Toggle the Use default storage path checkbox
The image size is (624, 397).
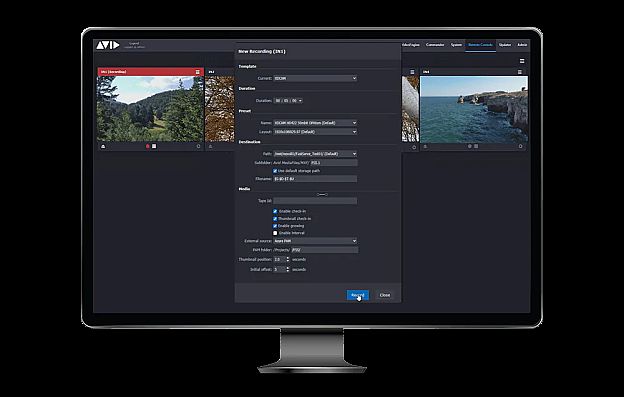pos(275,171)
